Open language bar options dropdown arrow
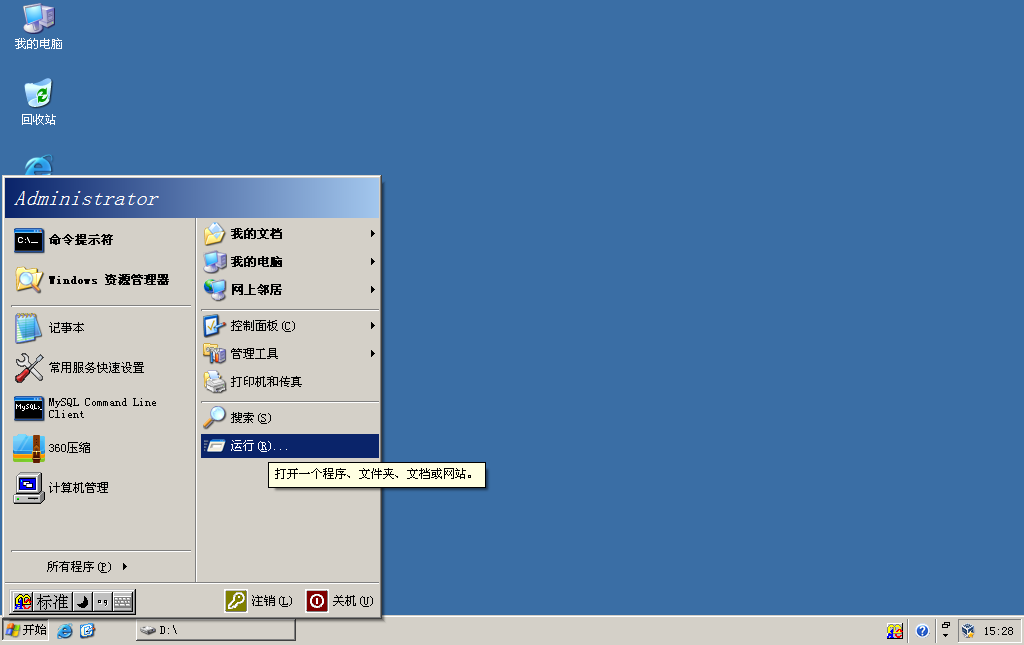 tap(946, 636)
